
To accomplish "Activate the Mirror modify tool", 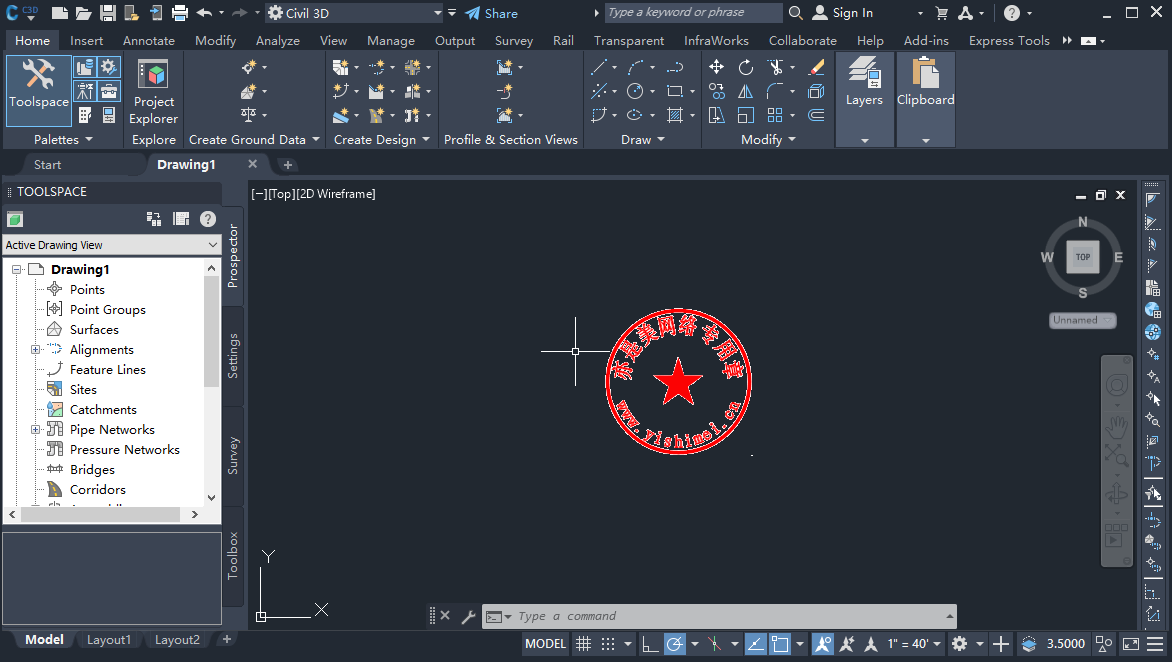I will click(746, 91).
